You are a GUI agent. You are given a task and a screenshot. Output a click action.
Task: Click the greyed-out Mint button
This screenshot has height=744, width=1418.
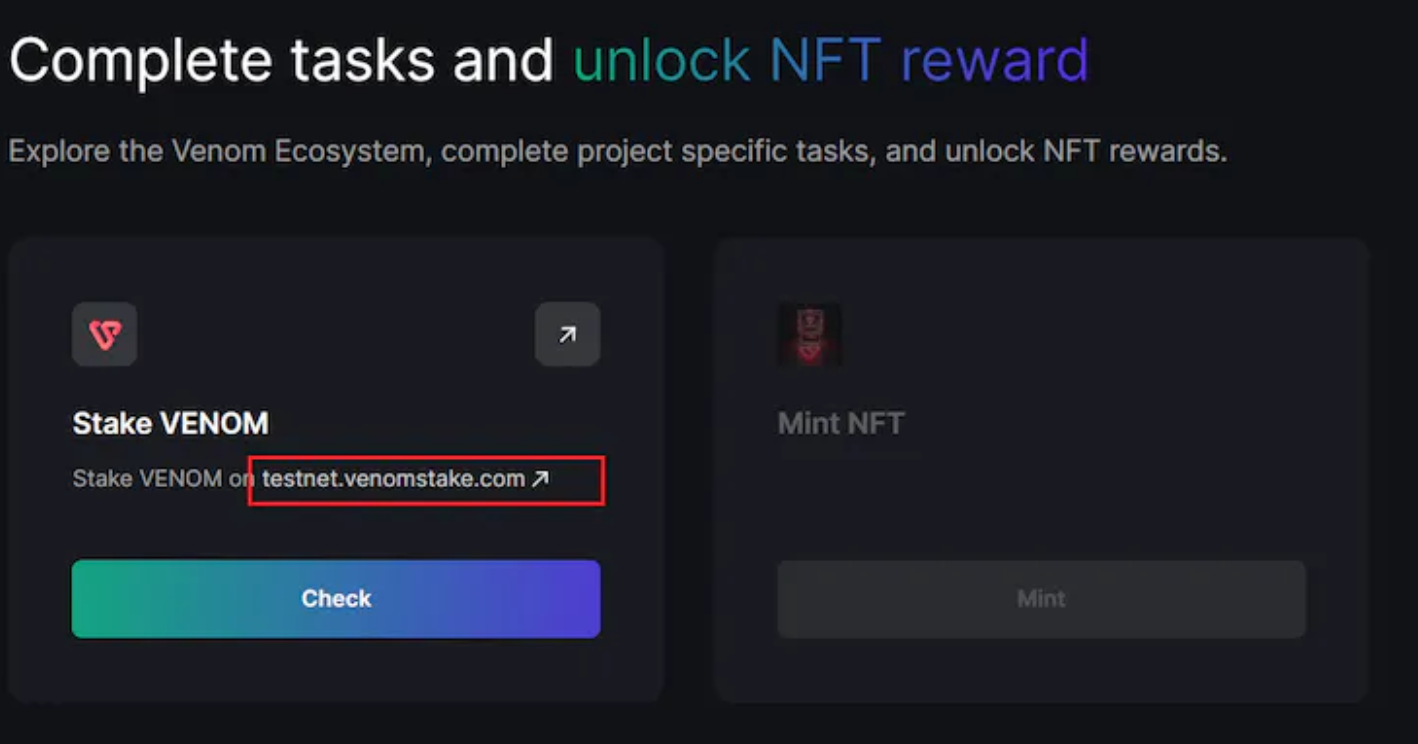click(1041, 598)
